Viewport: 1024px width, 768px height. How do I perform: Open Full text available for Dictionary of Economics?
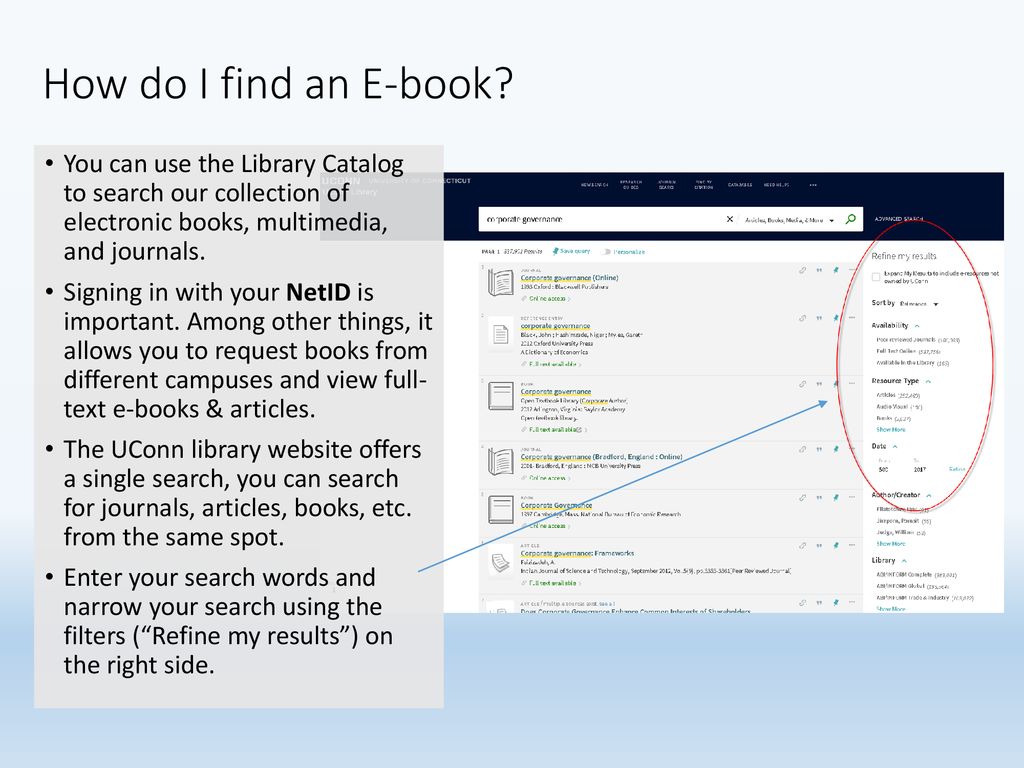(x=554, y=364)
